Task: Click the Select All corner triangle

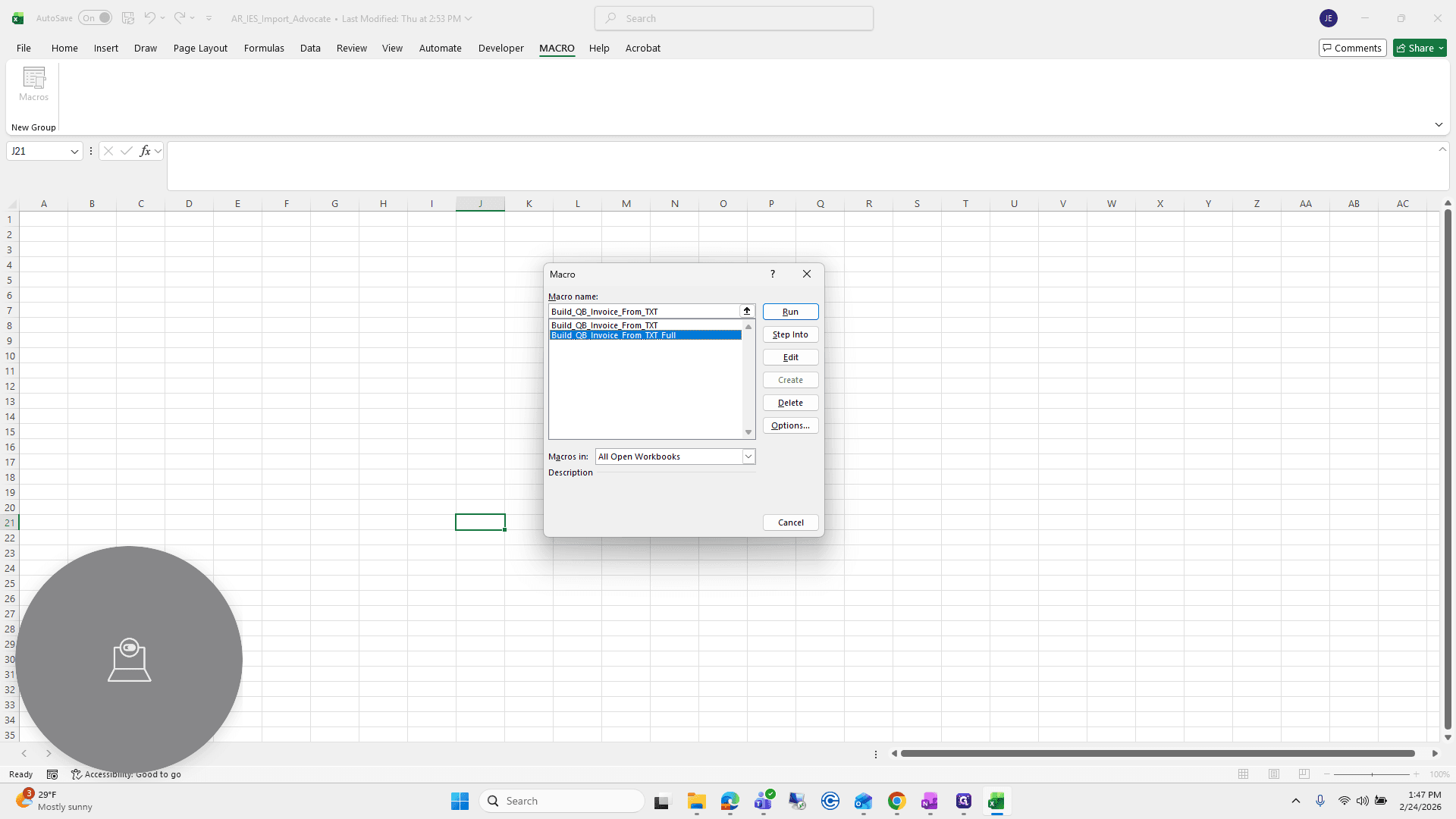Action: coord(11,204)
